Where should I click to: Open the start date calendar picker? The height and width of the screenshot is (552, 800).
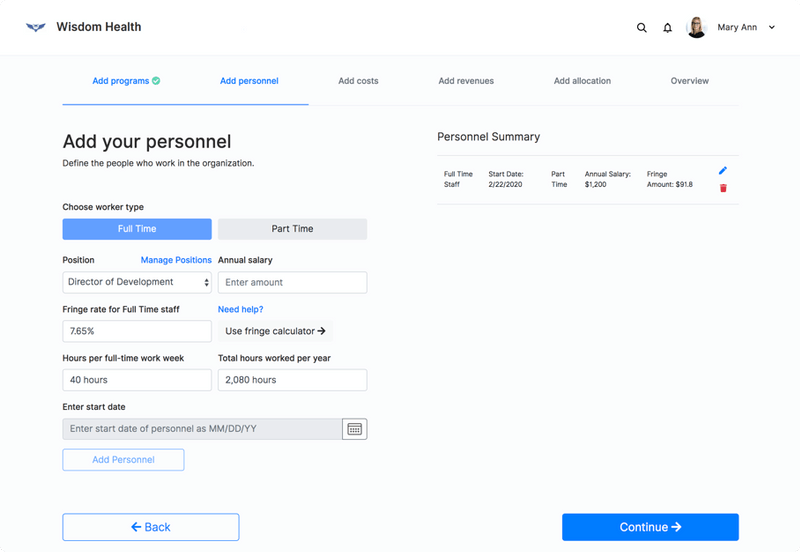(354, 429)
